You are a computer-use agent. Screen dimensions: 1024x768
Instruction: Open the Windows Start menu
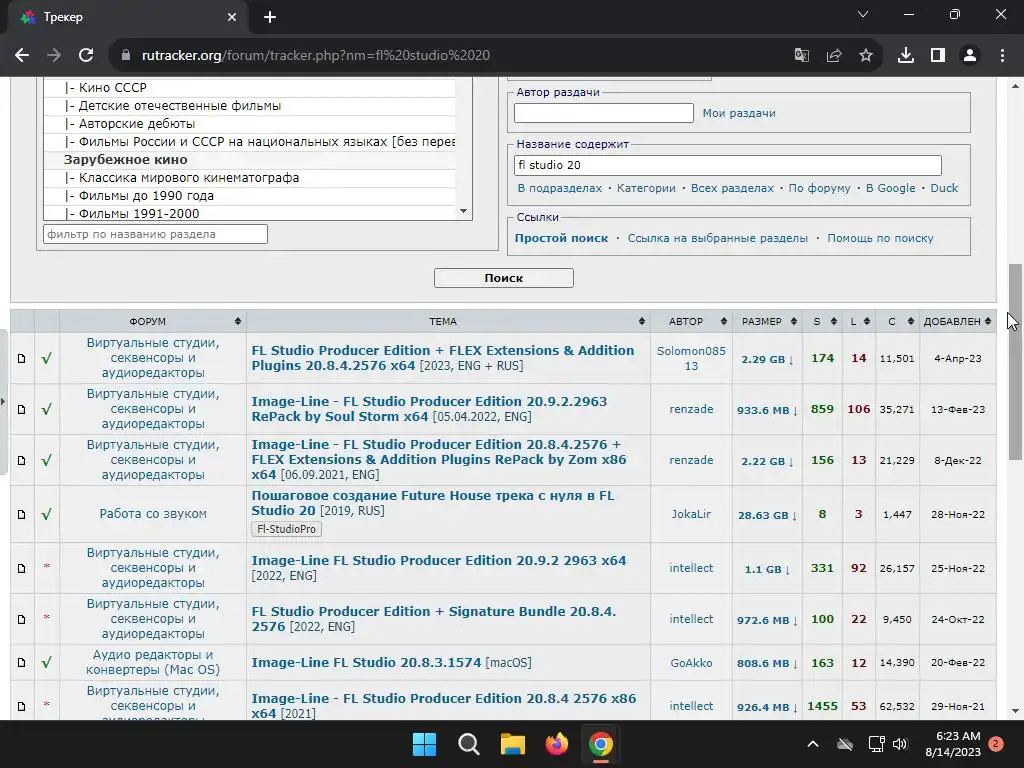(x=424, y=744)
